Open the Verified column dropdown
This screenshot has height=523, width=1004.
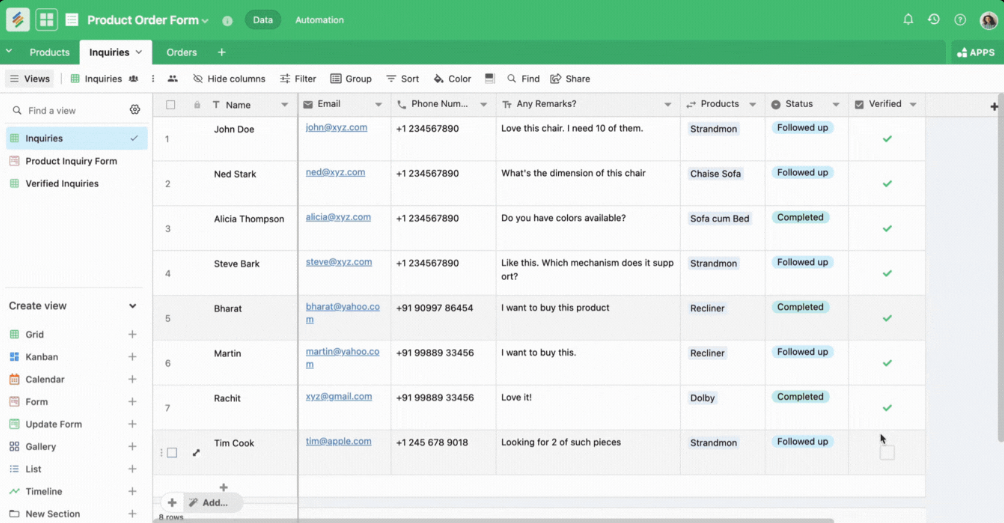(913, 104)
